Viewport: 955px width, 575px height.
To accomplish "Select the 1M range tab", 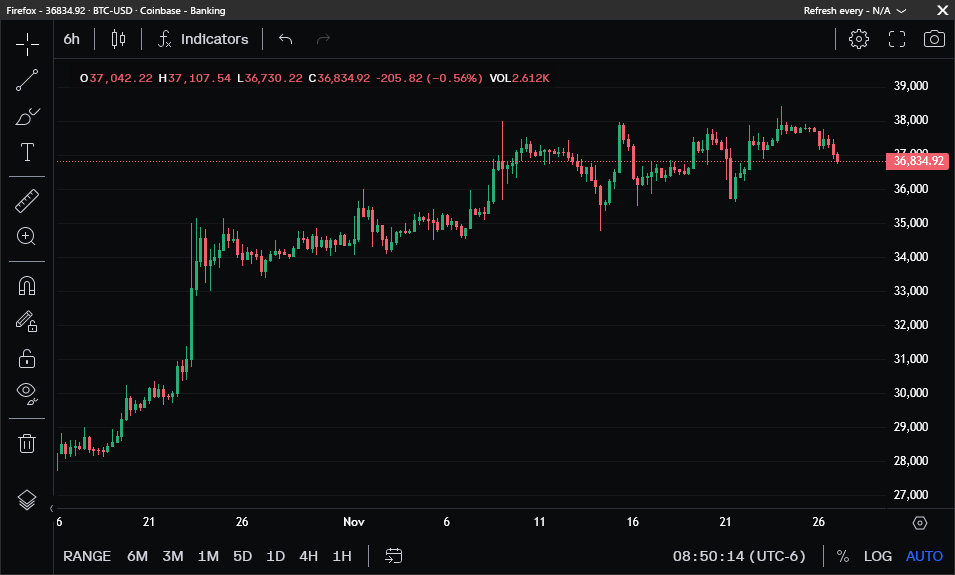I will pyautogui.click(x=208, y=556).
